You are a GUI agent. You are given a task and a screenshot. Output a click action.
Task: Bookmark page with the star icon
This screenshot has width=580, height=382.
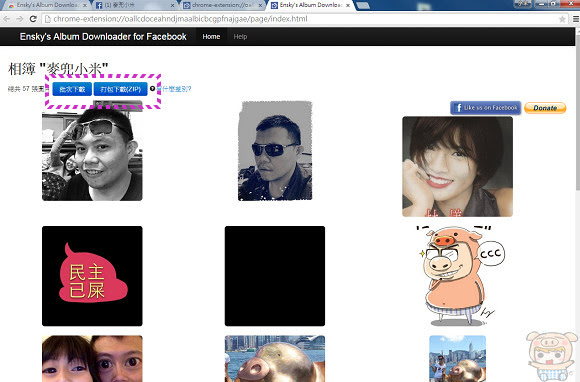(x=562, y=19)
